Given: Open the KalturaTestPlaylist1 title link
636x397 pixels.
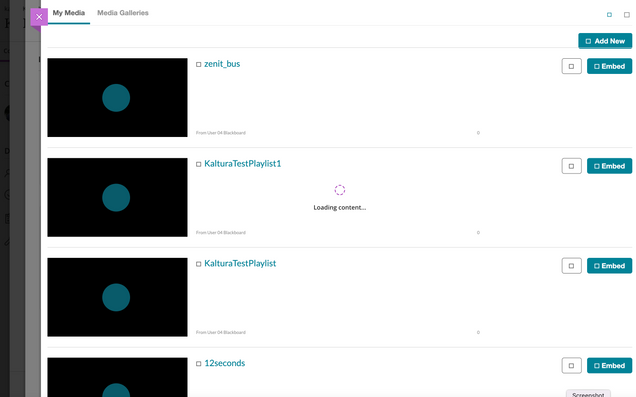Looking at the screenshot, I should tap(243, 163).
